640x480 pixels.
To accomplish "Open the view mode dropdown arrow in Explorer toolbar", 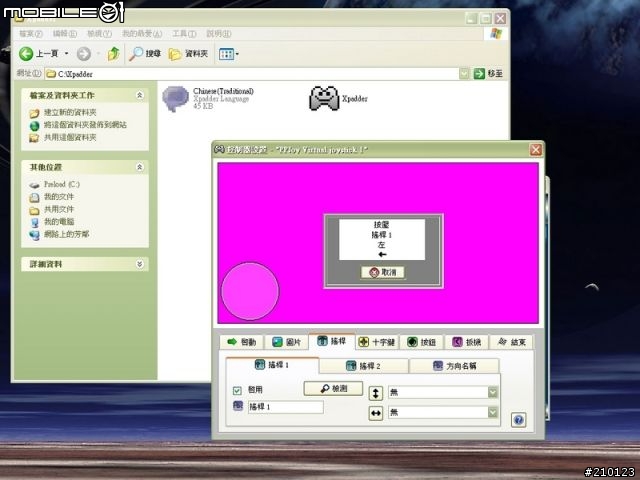I will (237, 53).
